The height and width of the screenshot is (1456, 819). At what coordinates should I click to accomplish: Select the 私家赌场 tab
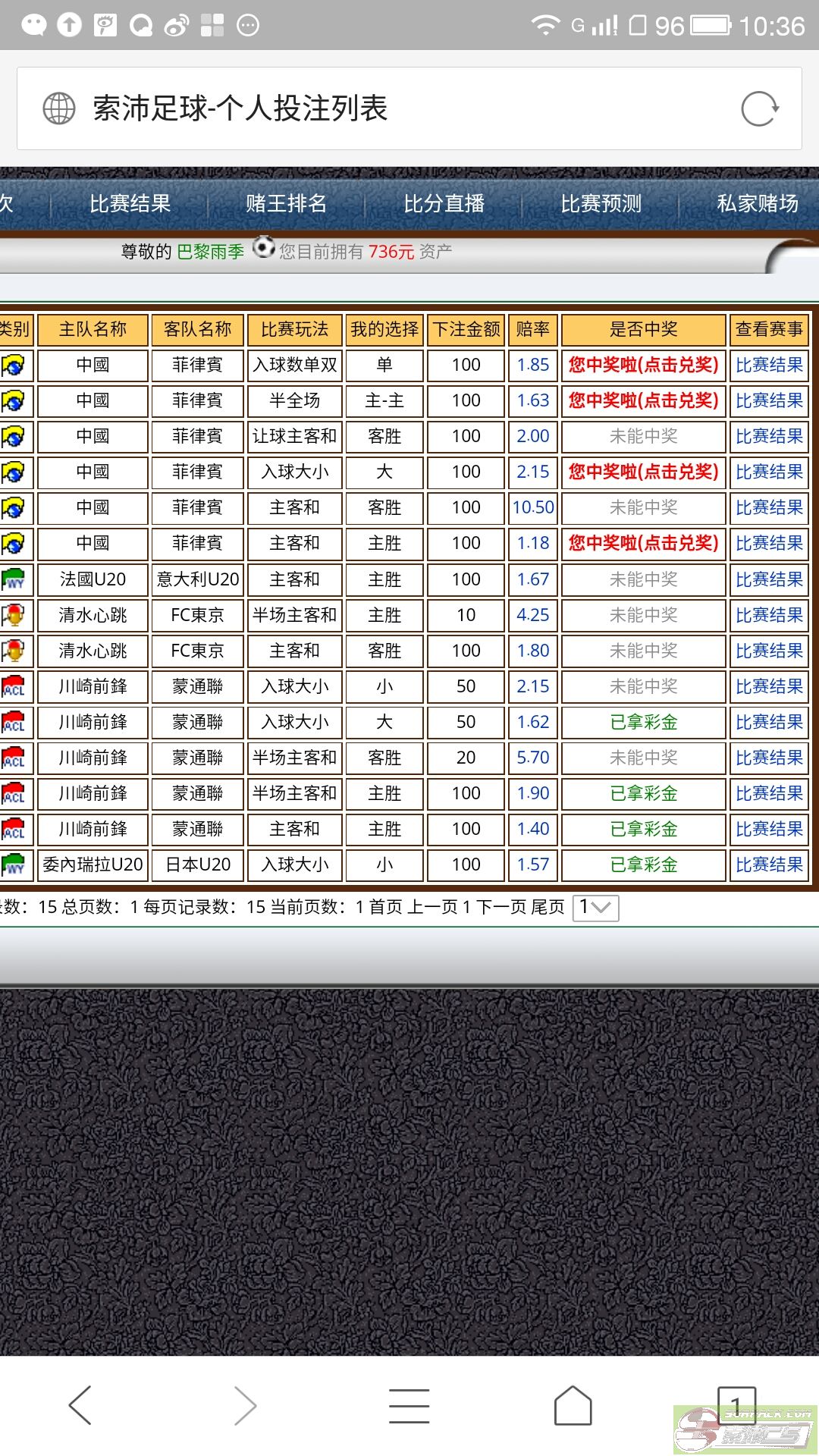pyautogui.click(x=757, y=204)
